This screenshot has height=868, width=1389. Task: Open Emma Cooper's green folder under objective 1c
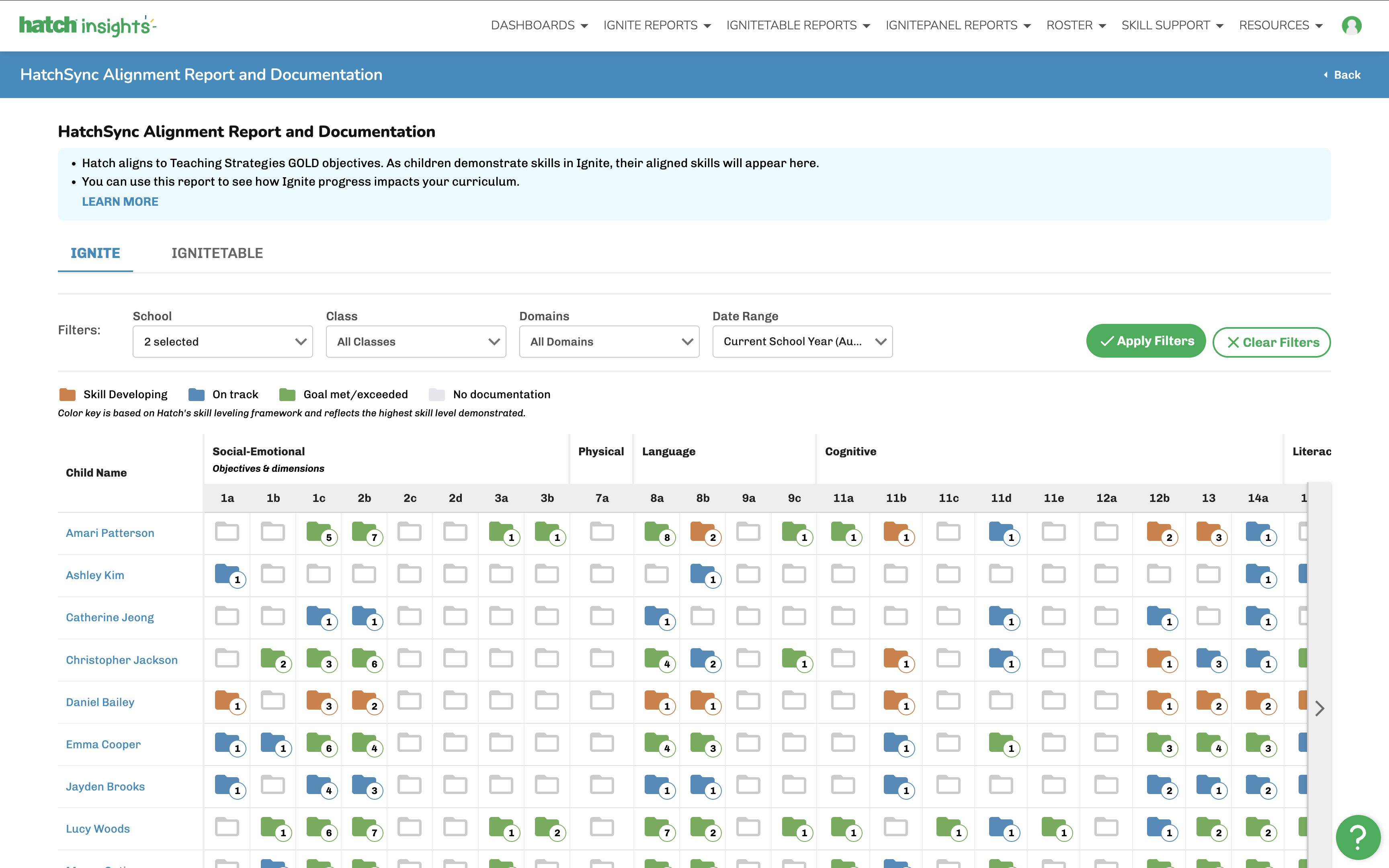point(320,743)
